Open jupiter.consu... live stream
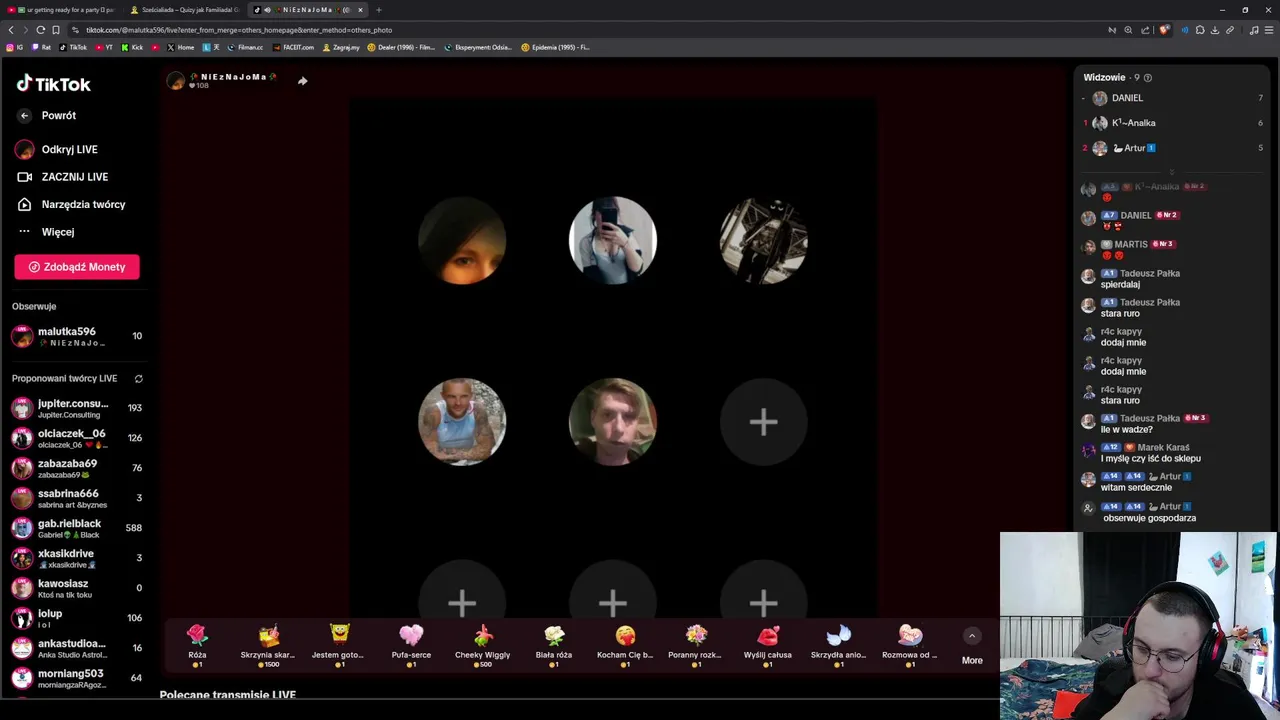 pyautogui.click(x=77, y=408)
